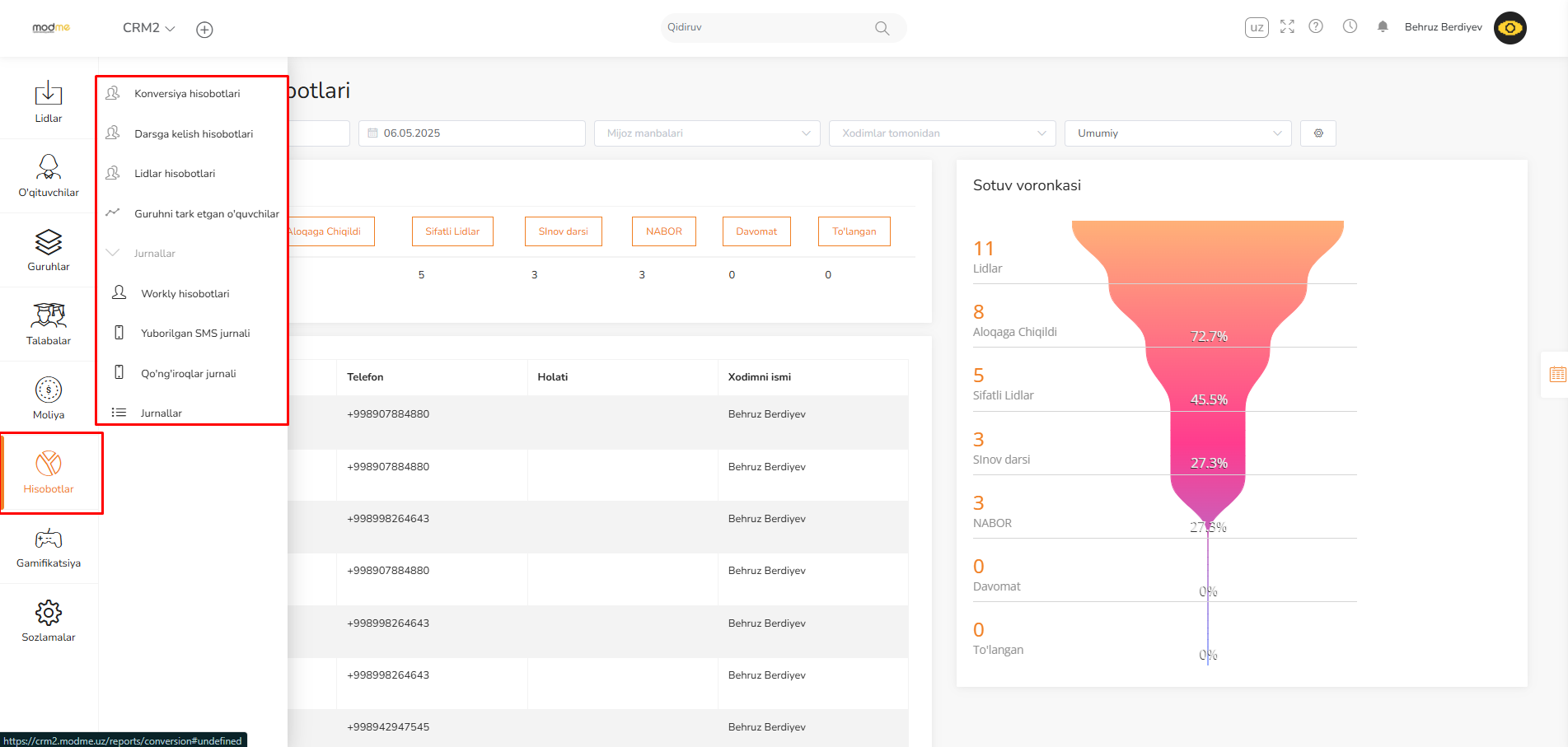Open the Mijoz manbalari dropdown
The height and width of the screenshot is (747, 1568).
pyautogui.click(x=707, y=133)
